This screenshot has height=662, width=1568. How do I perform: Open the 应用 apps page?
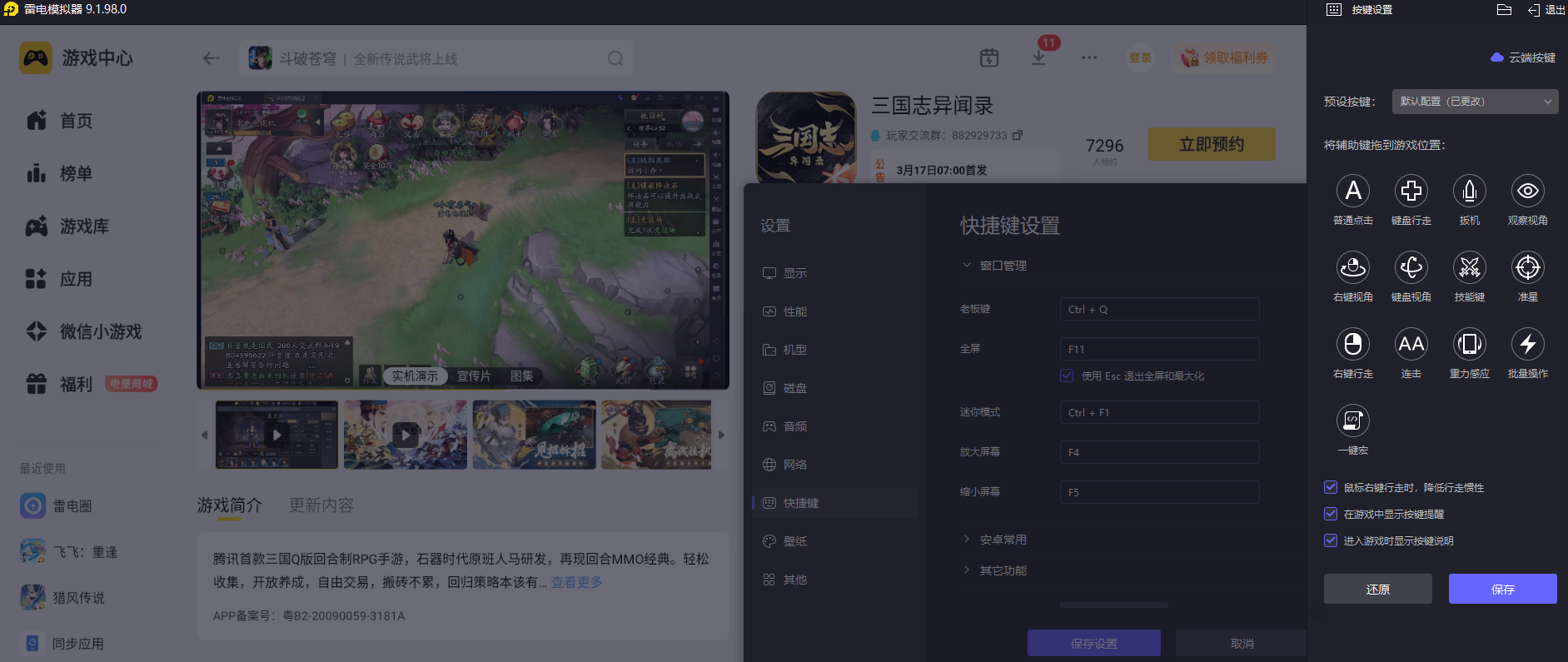[60, 279]
